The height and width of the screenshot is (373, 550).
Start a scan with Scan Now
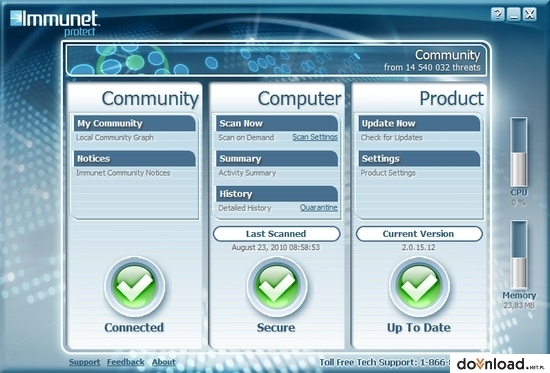point(277,124)
